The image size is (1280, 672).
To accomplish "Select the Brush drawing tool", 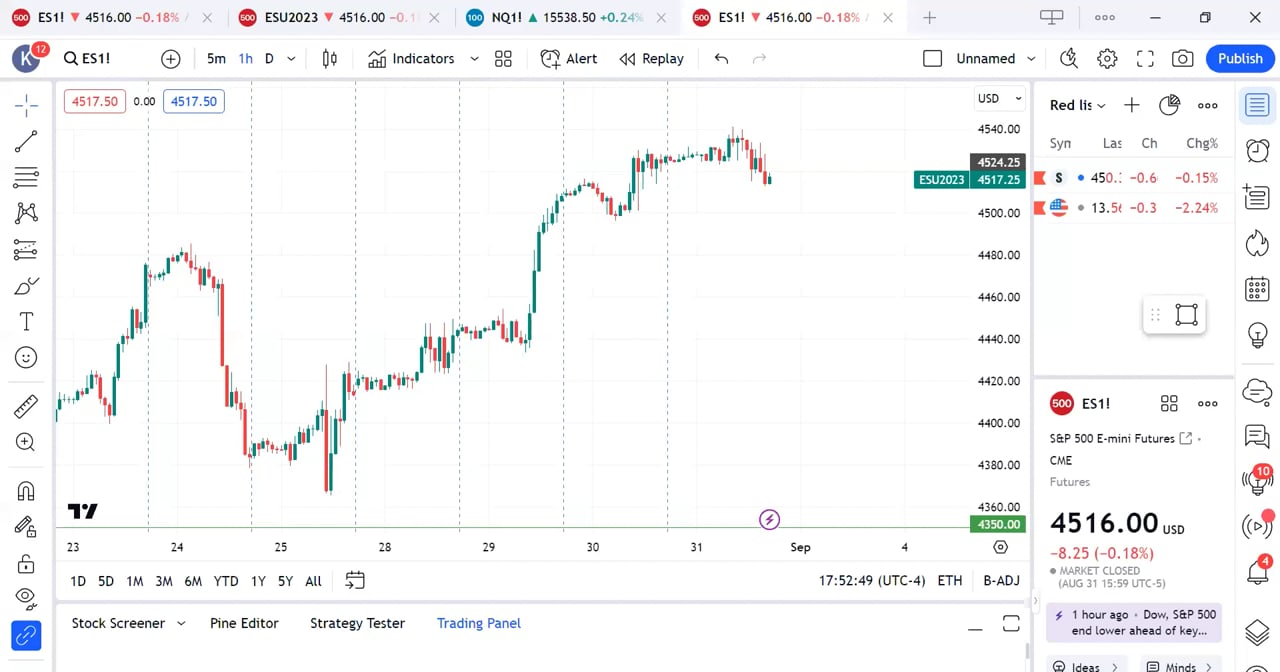I will [25, 285].
